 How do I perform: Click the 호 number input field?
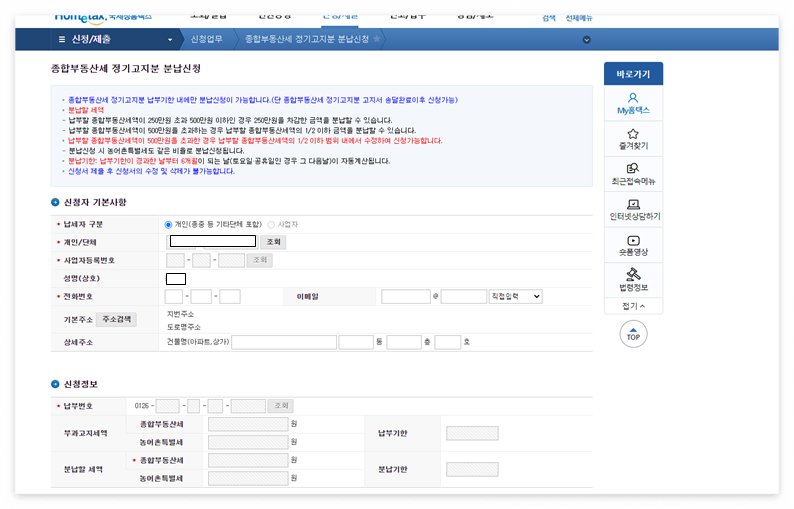(x=448, y=342)
